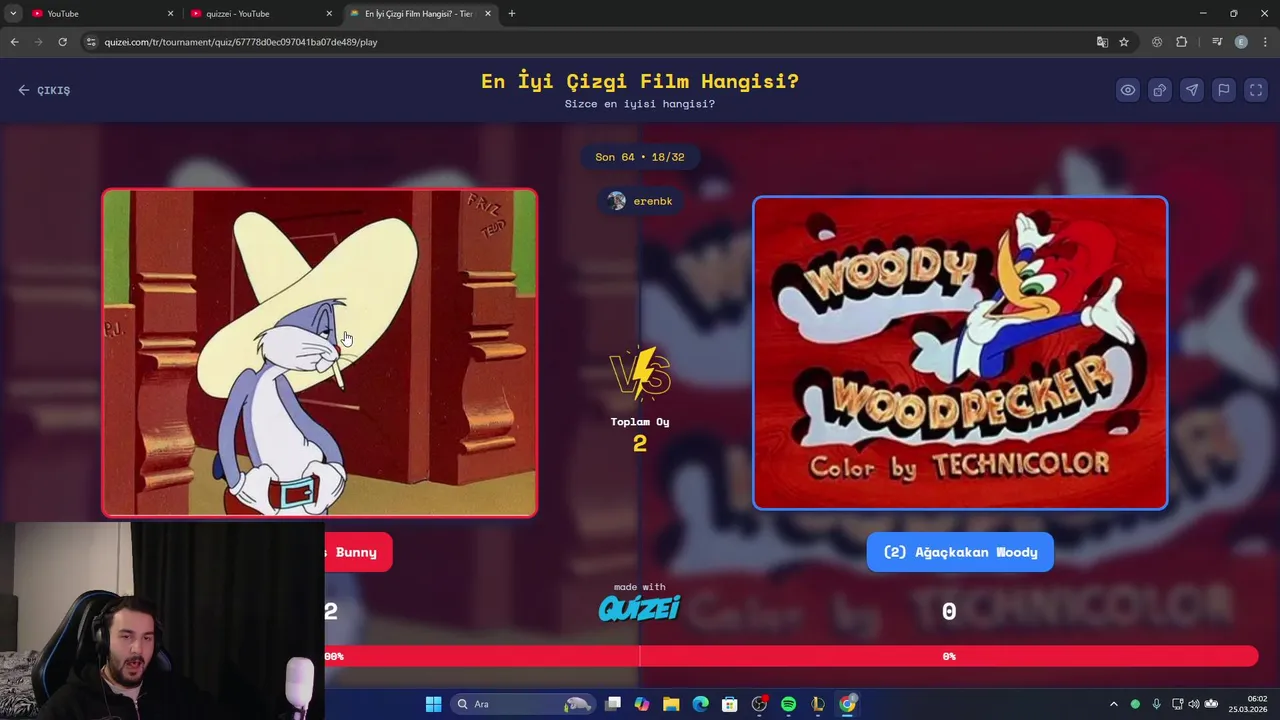Click the Son 64 • 18/32 round badge
This screenshot has width=1280, height=720.
pyautogui.click(x=640, y=157)
